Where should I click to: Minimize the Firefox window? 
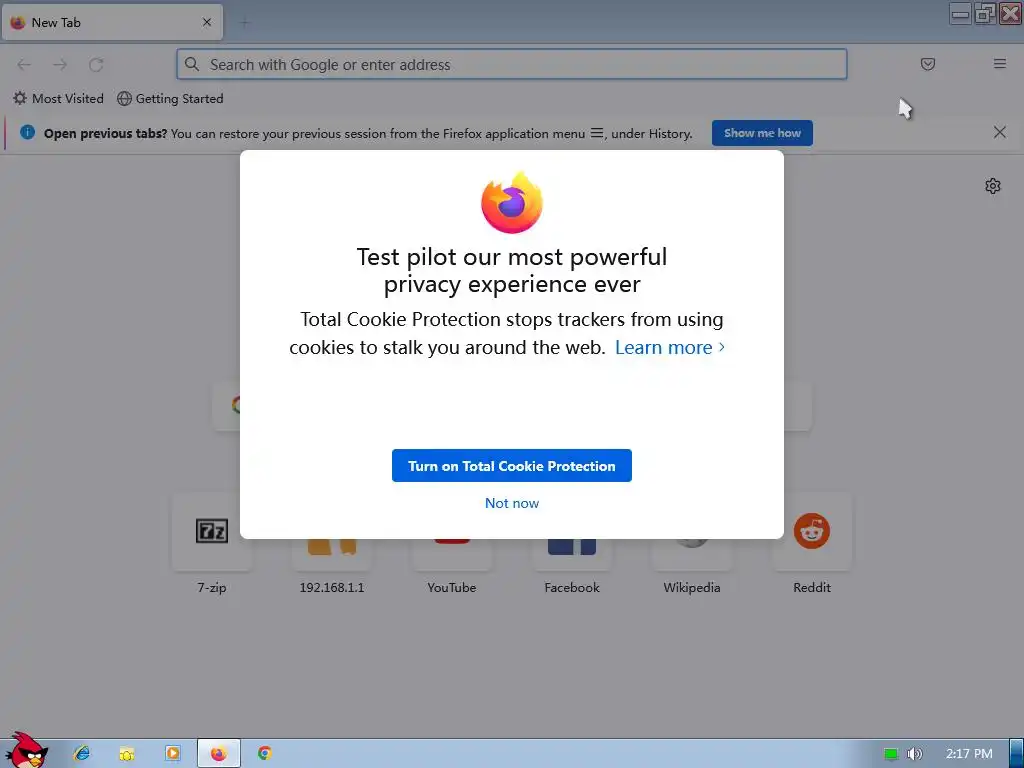coord(960,13)
